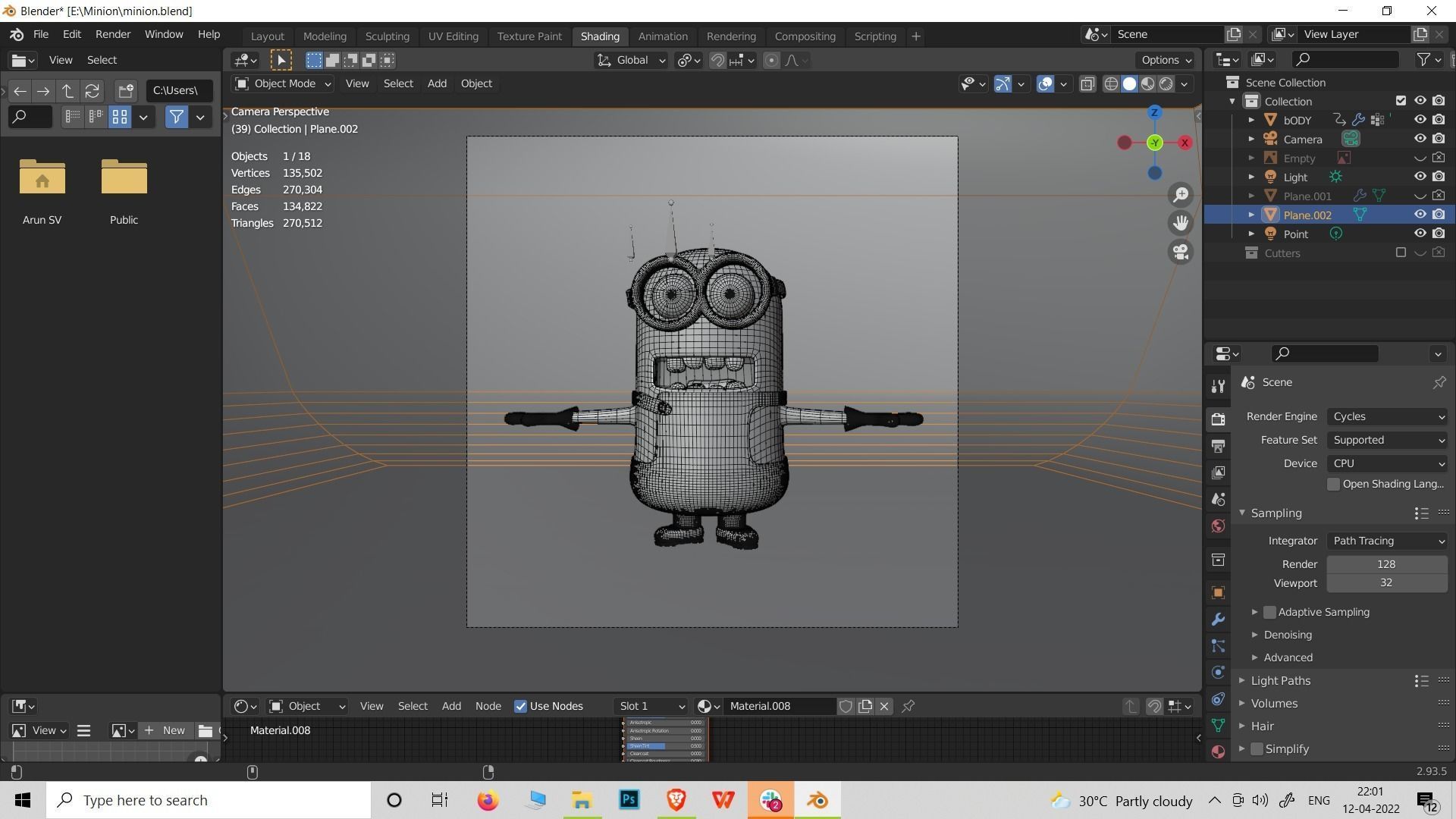Enable Simplify checkbox
The height and width of the screenshot is (819, 1456).
(1257, 749)
